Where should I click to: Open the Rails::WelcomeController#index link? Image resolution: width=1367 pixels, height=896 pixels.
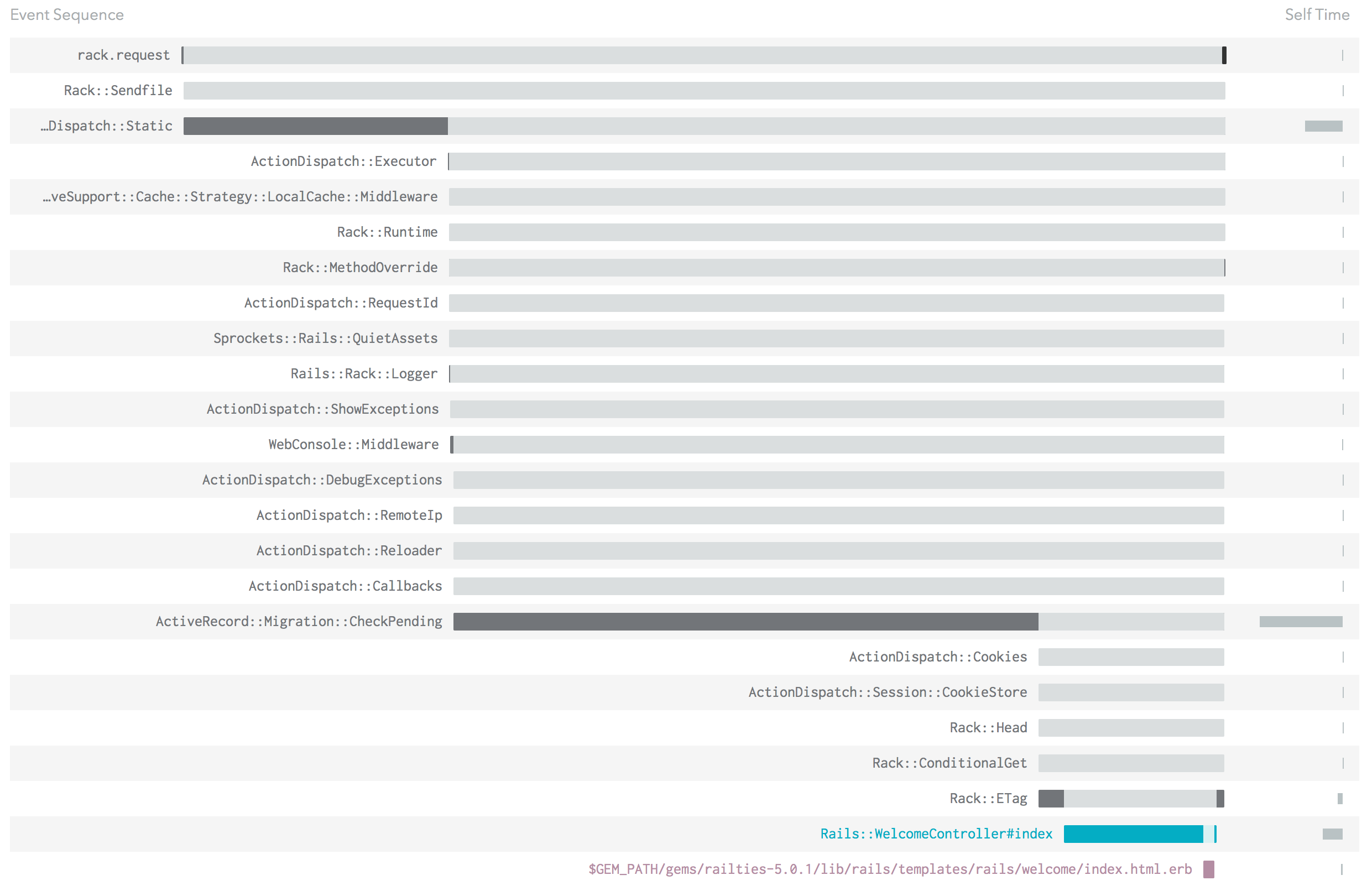936,834
